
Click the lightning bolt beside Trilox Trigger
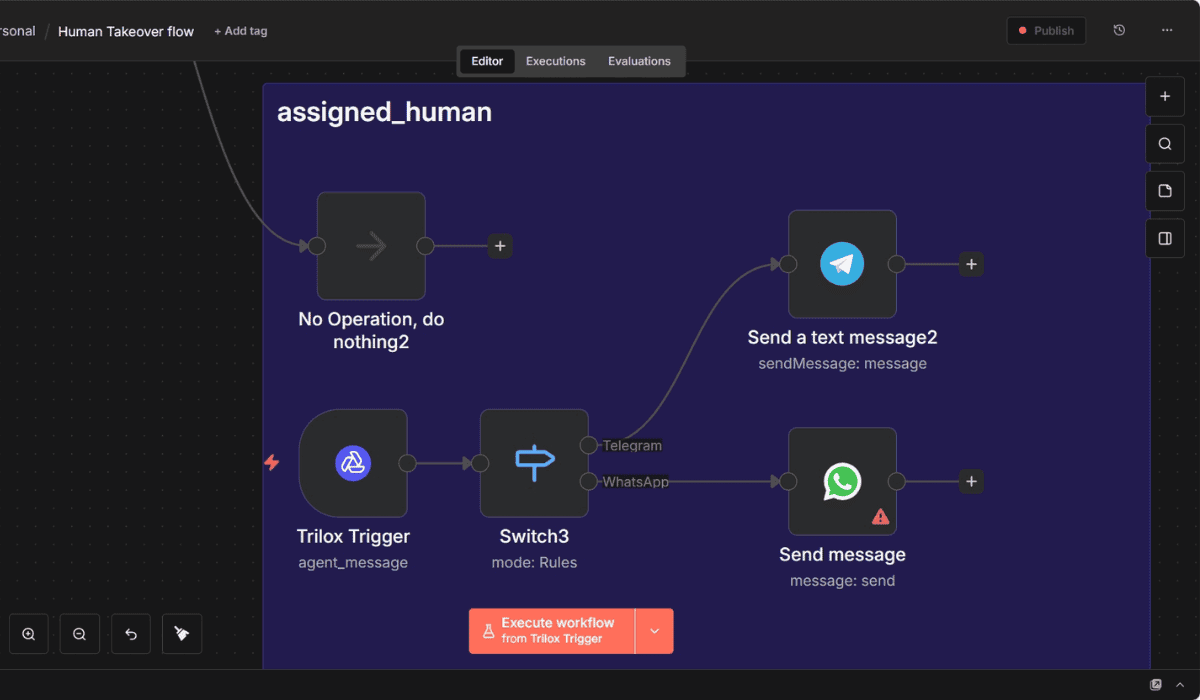click(272, 463)
